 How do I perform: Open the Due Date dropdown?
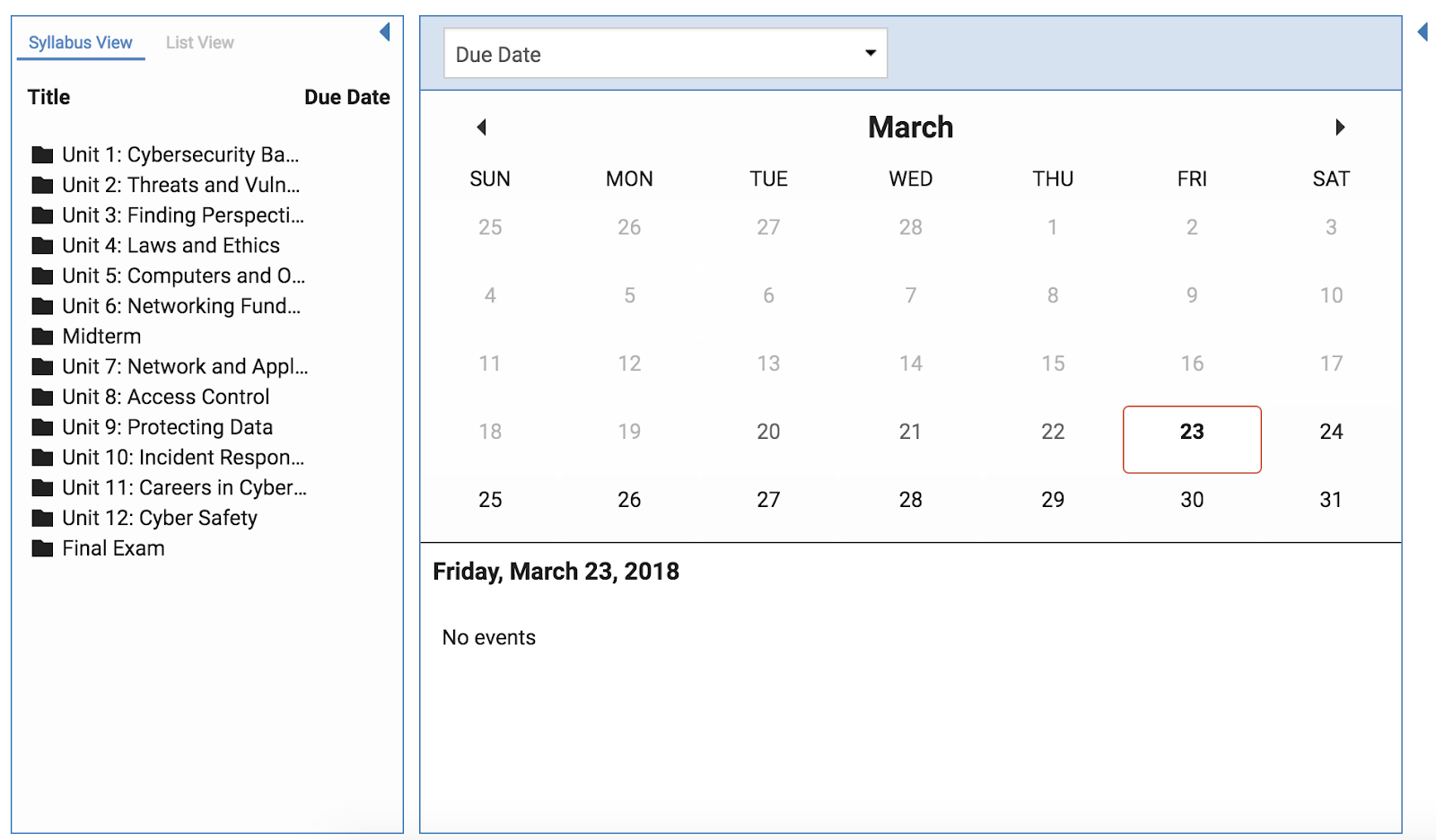pos(665,54)
